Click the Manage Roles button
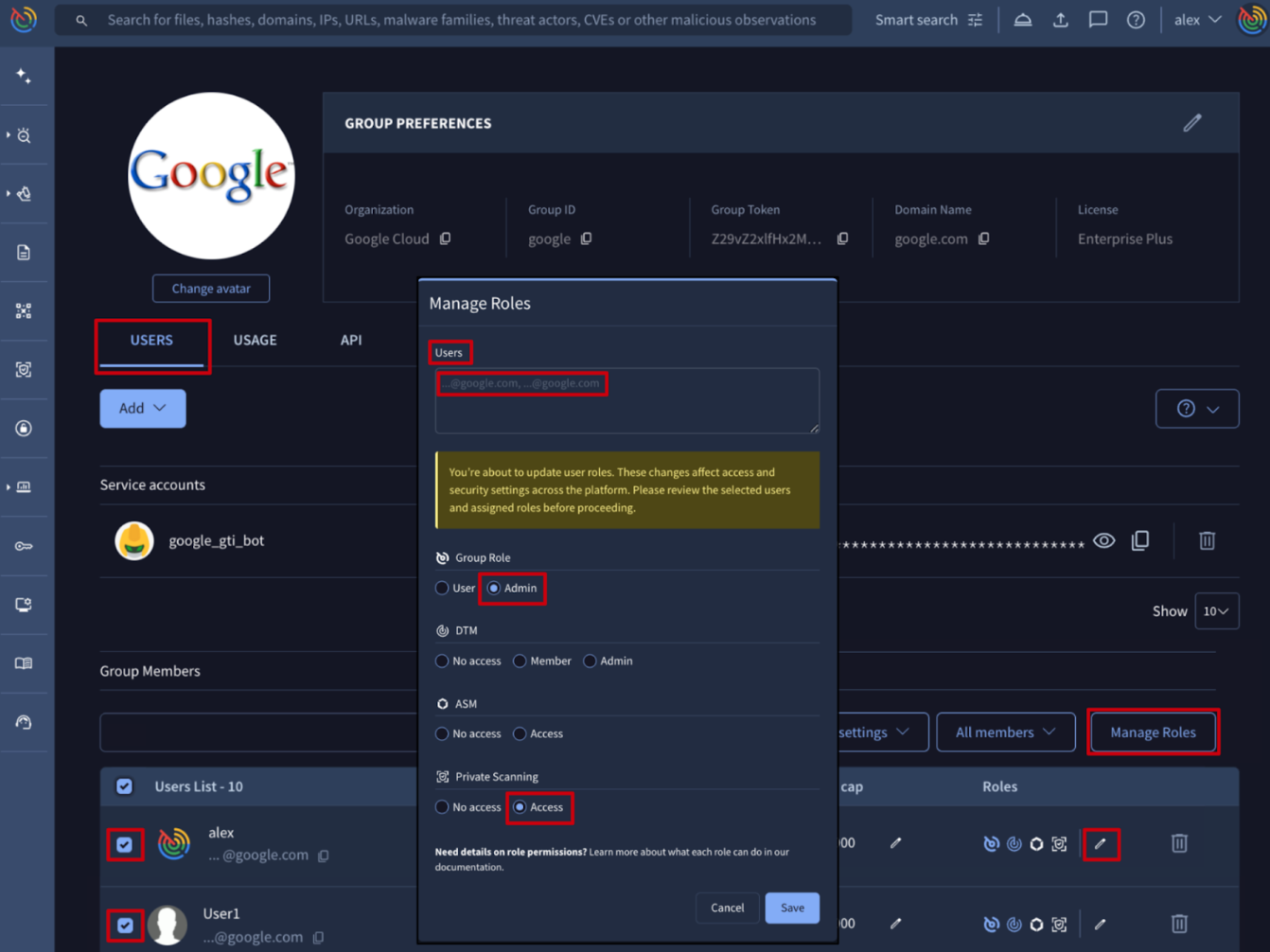 tap(1153, 732)
